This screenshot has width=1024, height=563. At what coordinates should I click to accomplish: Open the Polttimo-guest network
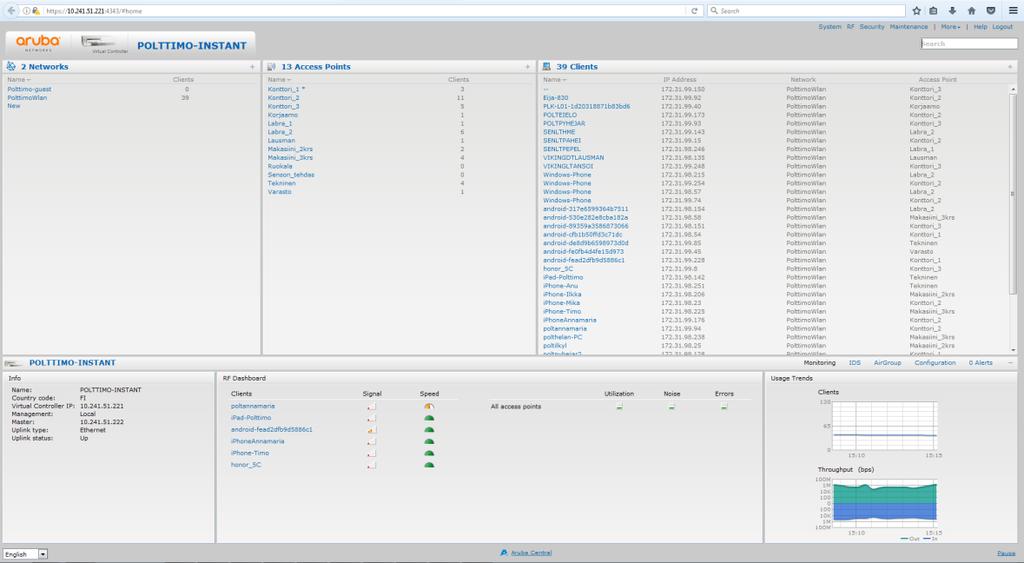point(29,89)
